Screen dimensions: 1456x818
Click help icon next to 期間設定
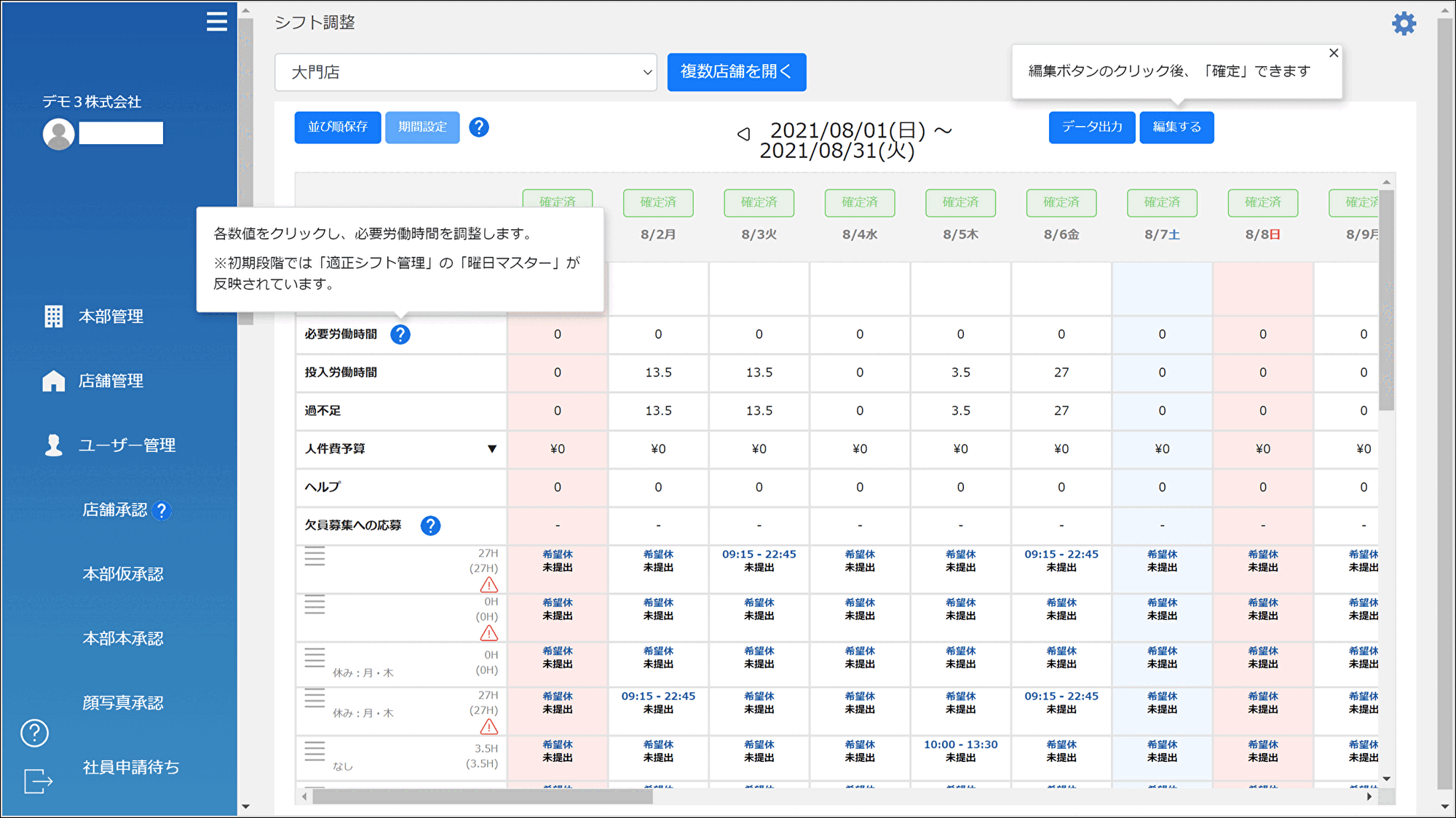(478, 127)
